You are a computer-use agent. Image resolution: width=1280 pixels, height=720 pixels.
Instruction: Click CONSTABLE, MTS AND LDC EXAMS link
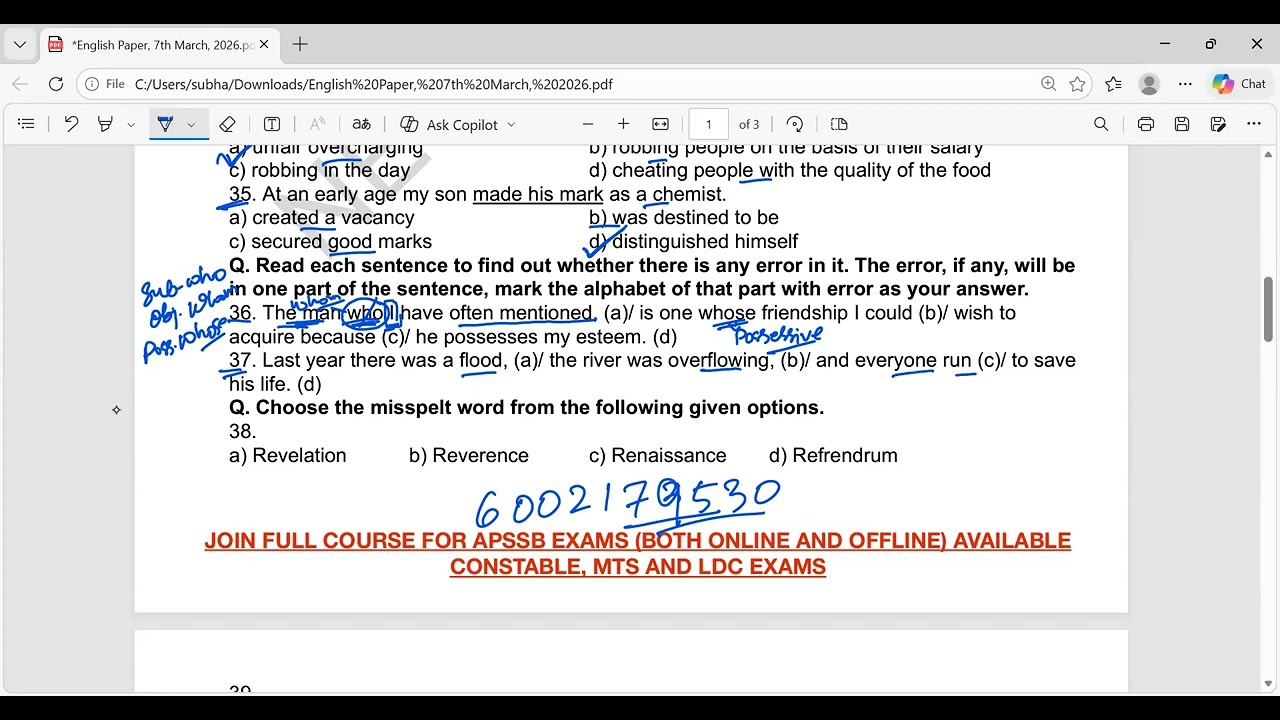(638, 567)
